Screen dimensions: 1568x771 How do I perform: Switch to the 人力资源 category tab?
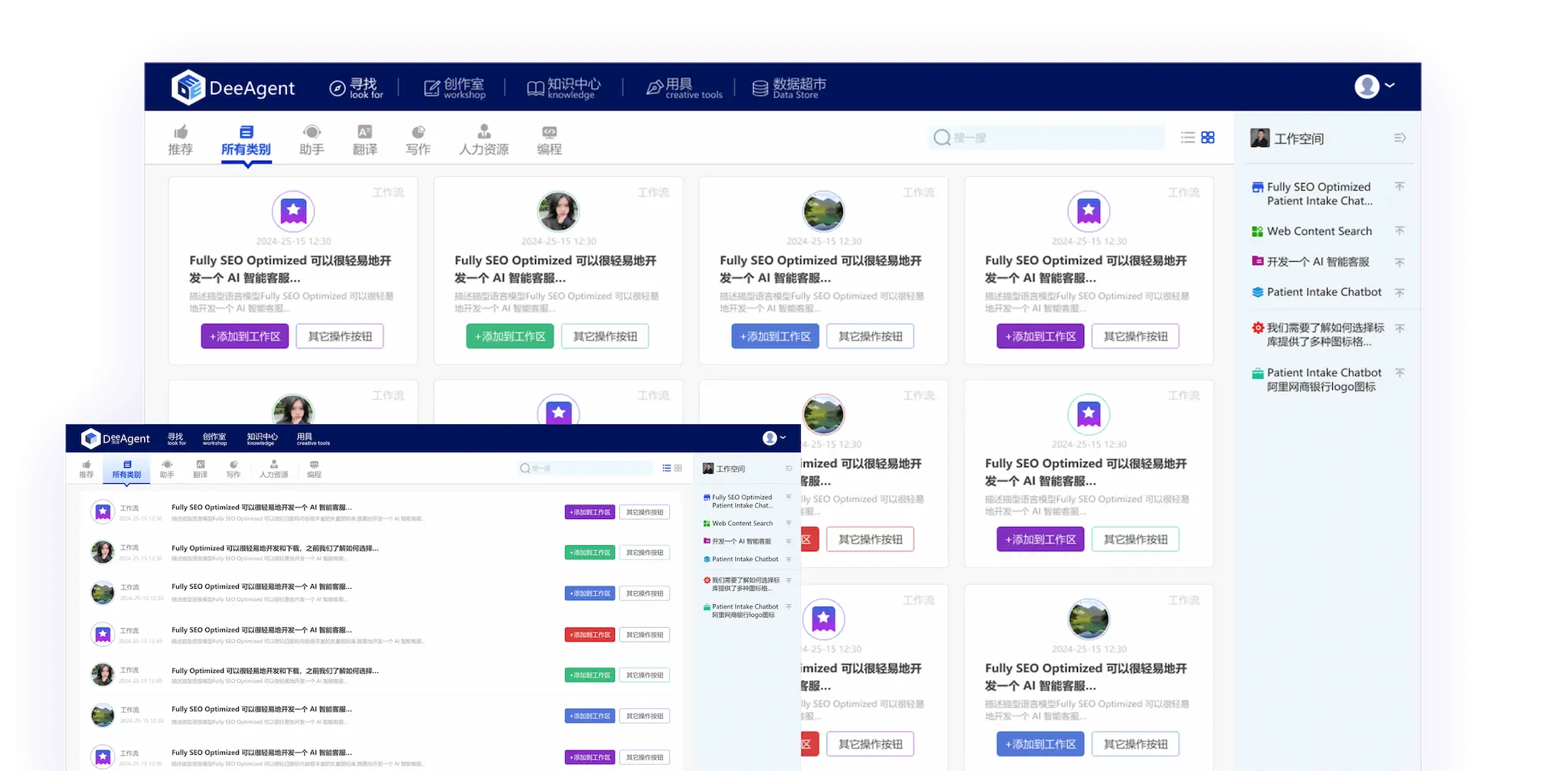(484, 140)
